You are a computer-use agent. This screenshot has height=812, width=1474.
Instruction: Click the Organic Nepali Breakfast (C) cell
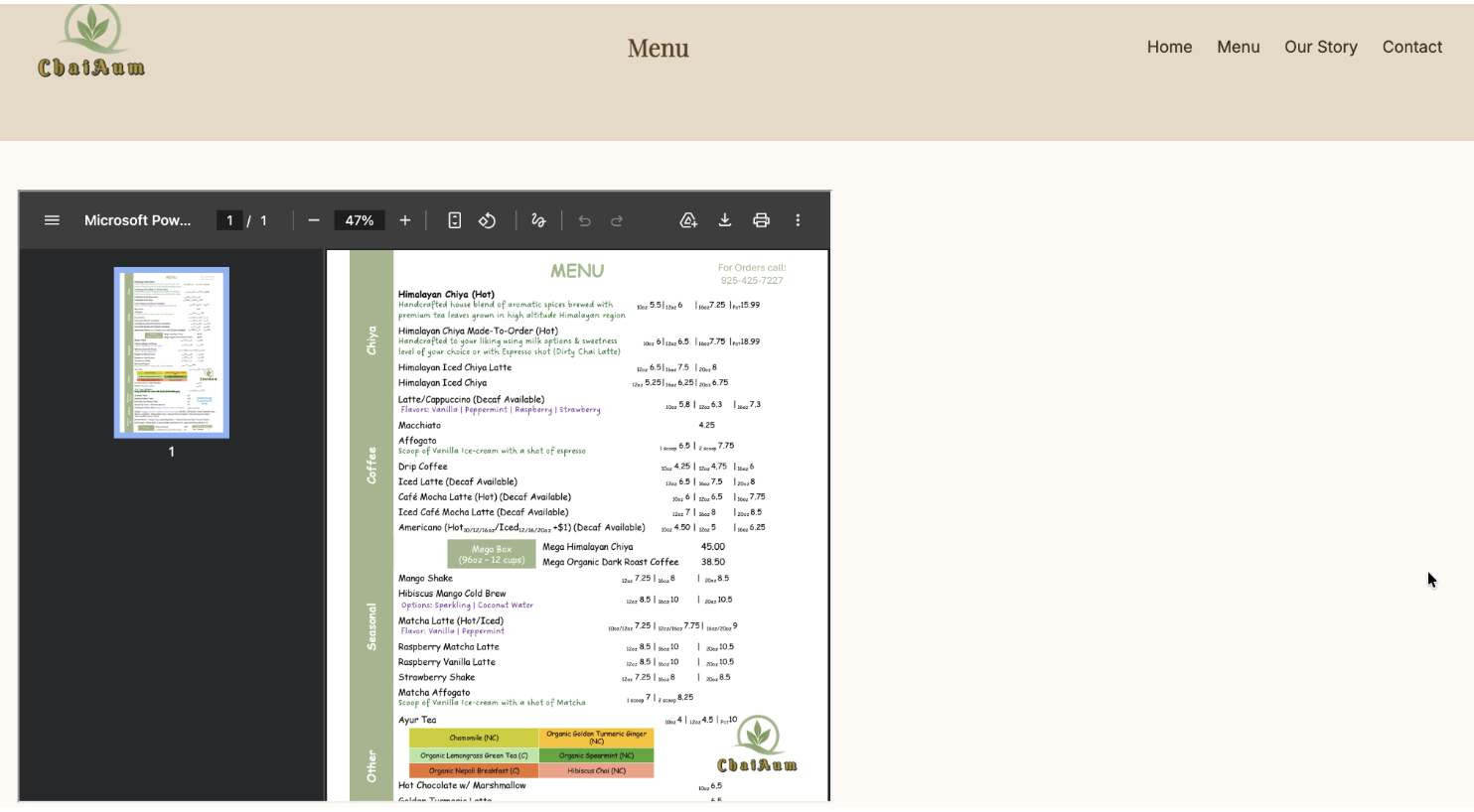click(x=474, y=770)
